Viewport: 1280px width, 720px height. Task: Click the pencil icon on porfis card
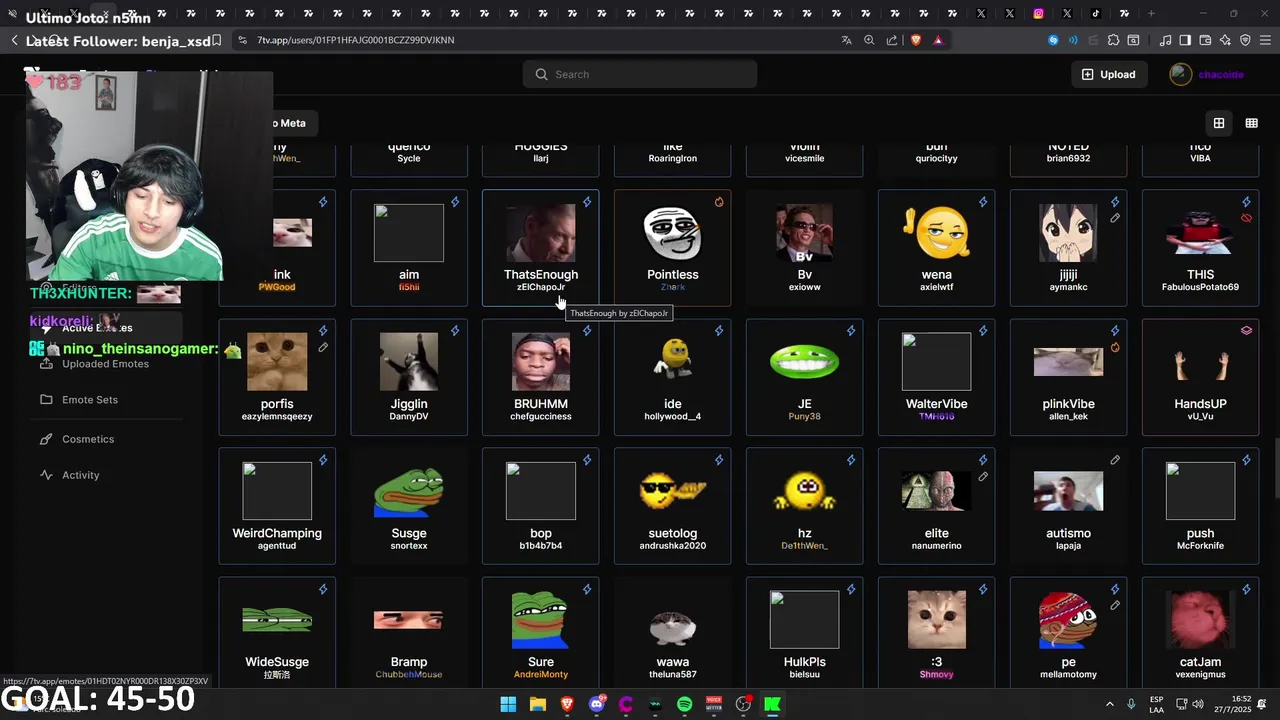[x=323, y=348]
